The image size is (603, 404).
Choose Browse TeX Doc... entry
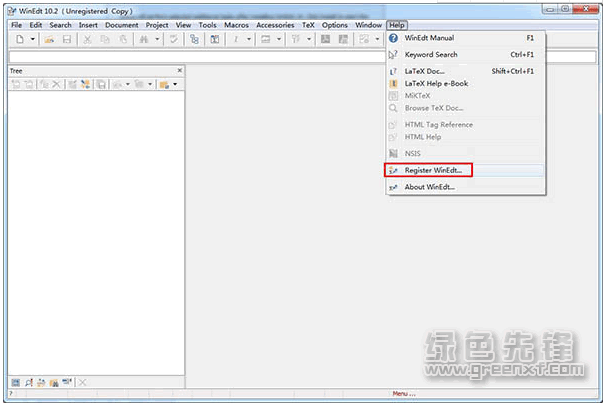tap(466, 108)
